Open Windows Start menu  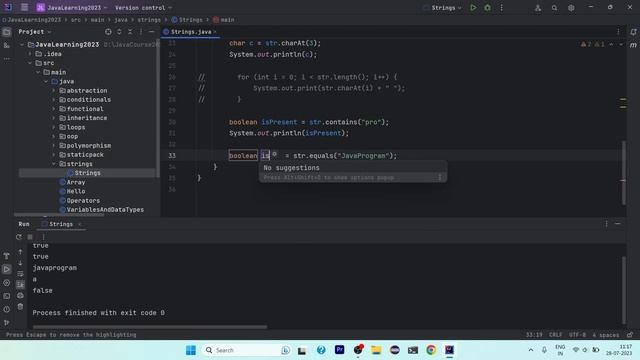[191, 350]
